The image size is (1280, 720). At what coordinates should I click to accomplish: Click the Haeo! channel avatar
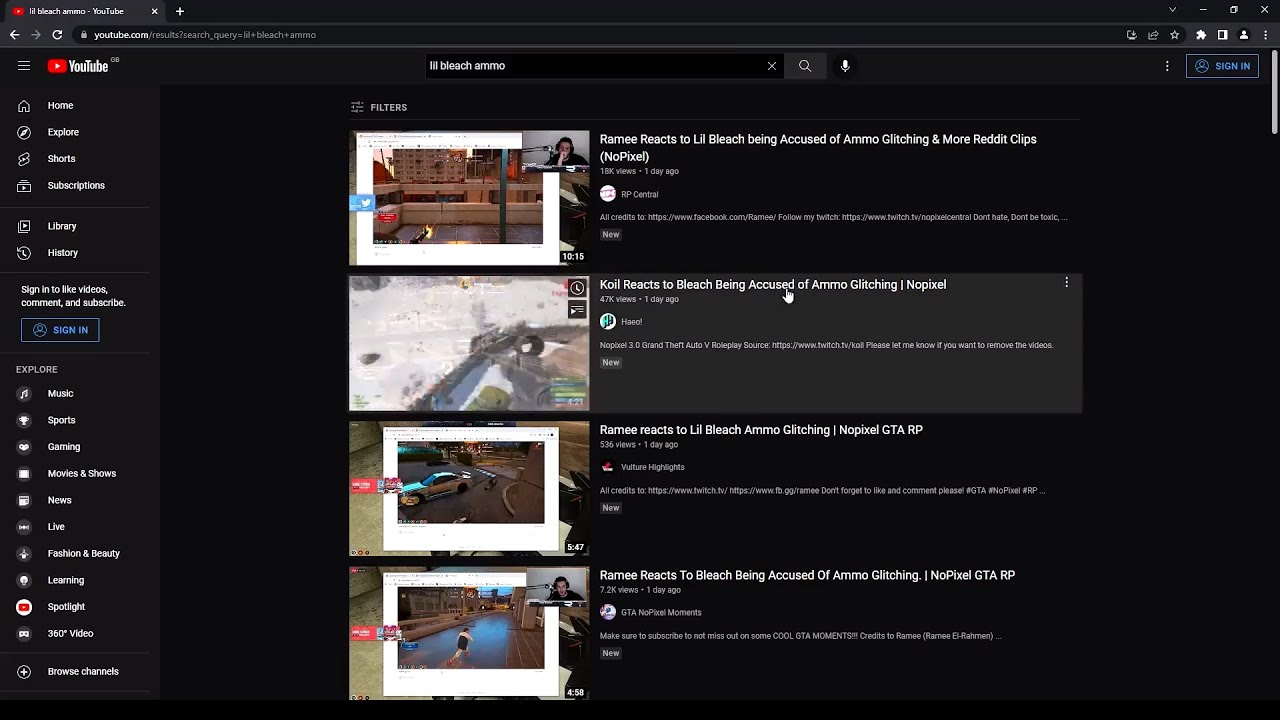[x=608, y=322]
